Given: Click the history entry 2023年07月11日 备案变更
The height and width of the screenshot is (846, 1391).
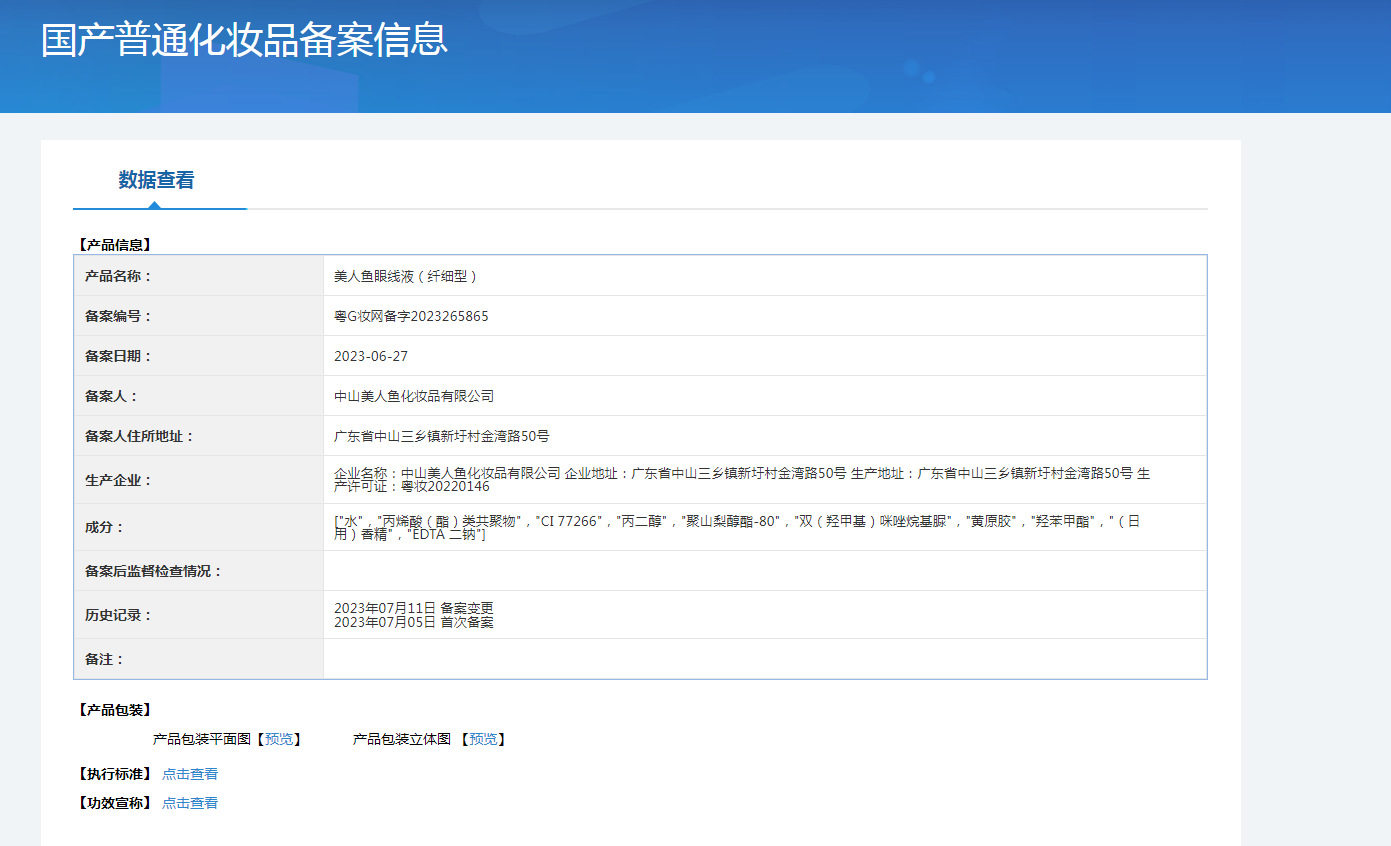Looking at the screenshot, I should click(414, 608).
